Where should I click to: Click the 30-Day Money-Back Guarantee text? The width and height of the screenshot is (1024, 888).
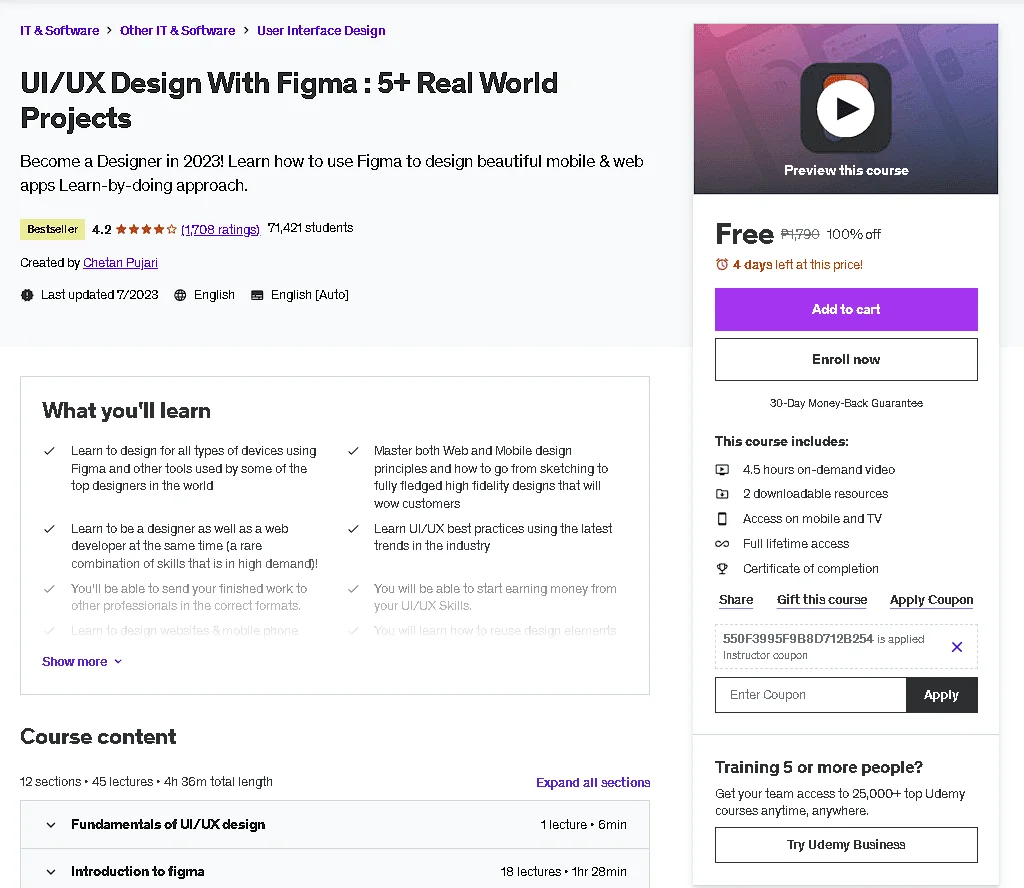[846, 404]
